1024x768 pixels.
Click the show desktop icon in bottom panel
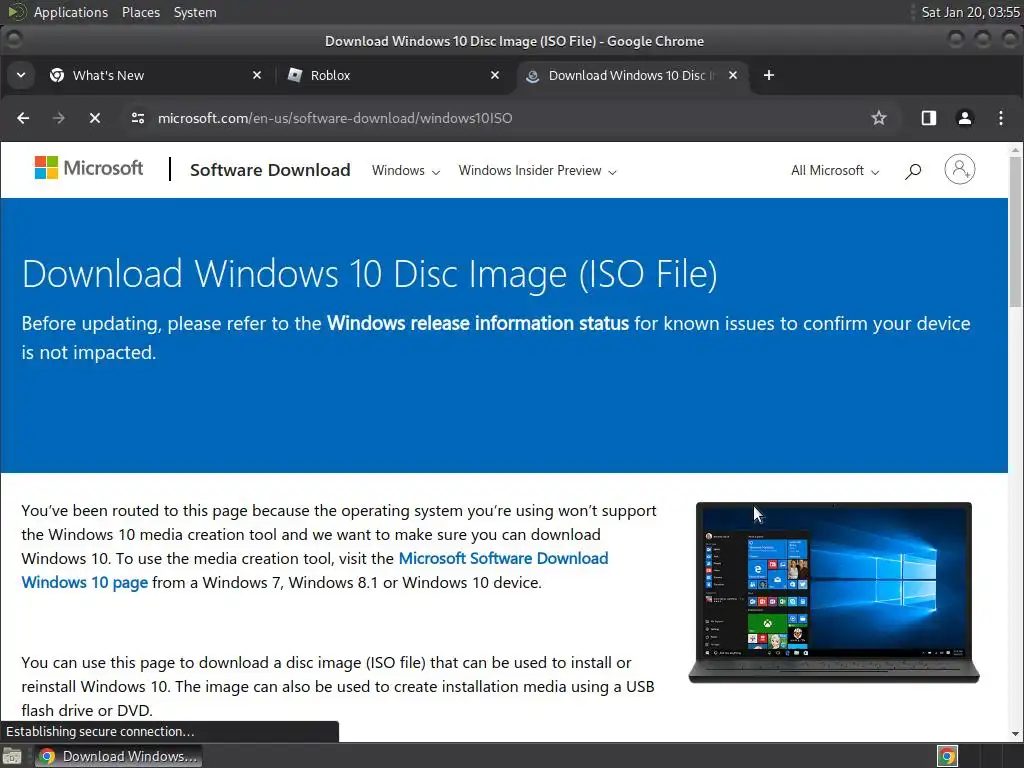point(12,756)
